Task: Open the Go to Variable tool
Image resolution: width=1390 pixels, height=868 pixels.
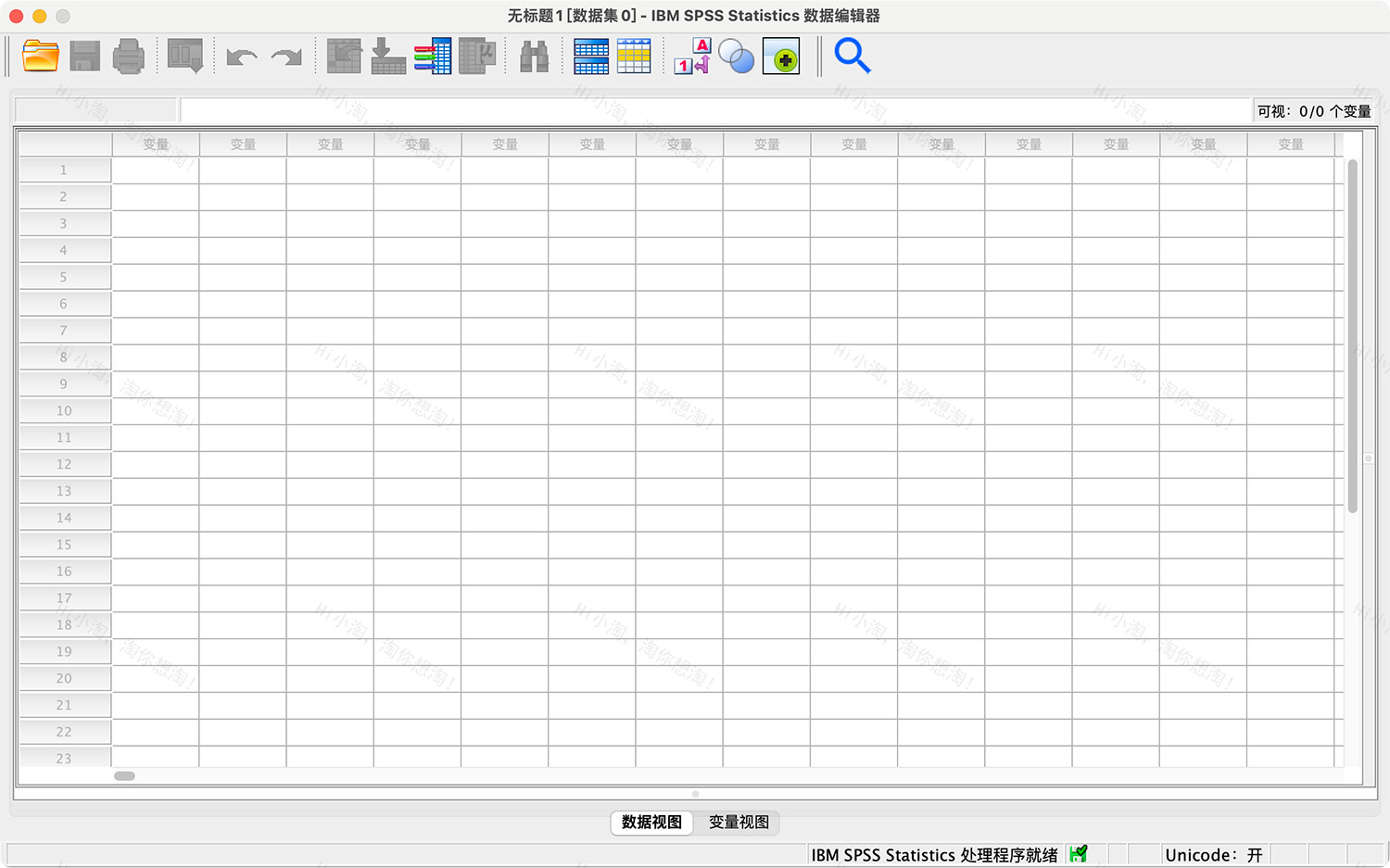Action: (387, 56)
